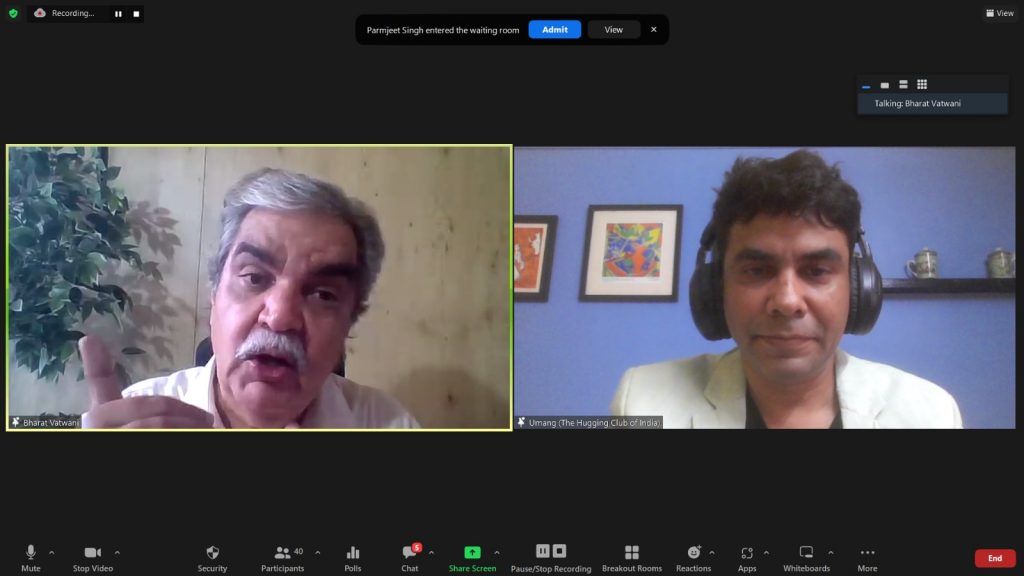Click Umang (The Hugging Club of India) label
This screenshot has height=576, width=1024.
tap(594, 423)
